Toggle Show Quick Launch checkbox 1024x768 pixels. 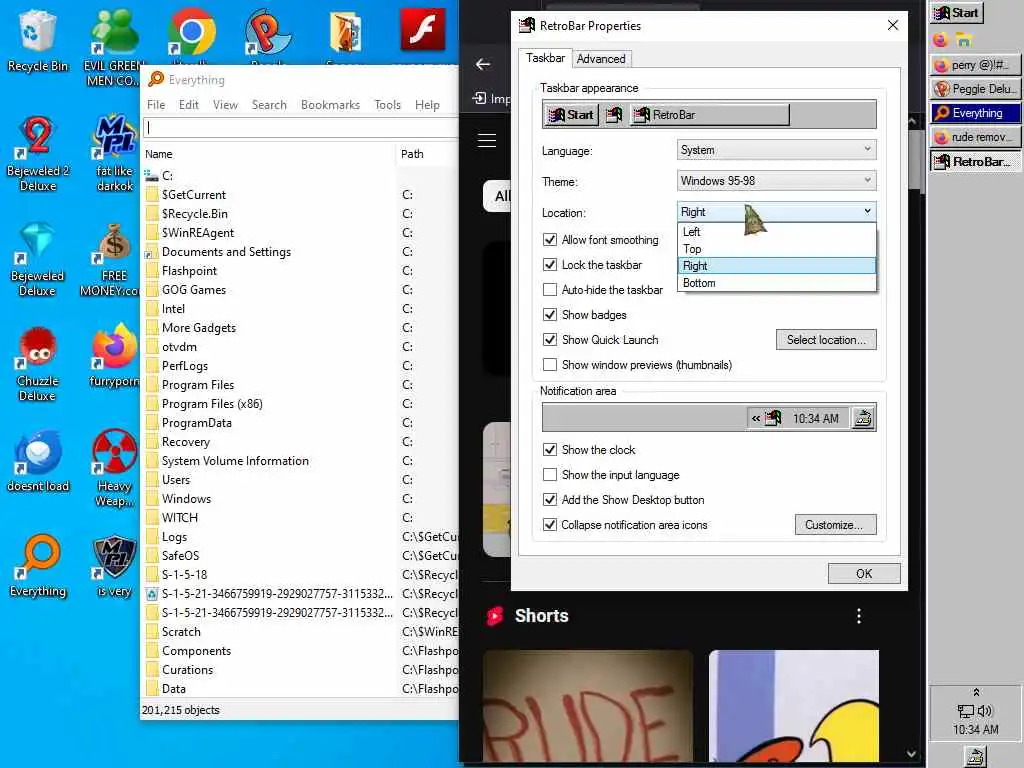(550, 340)
